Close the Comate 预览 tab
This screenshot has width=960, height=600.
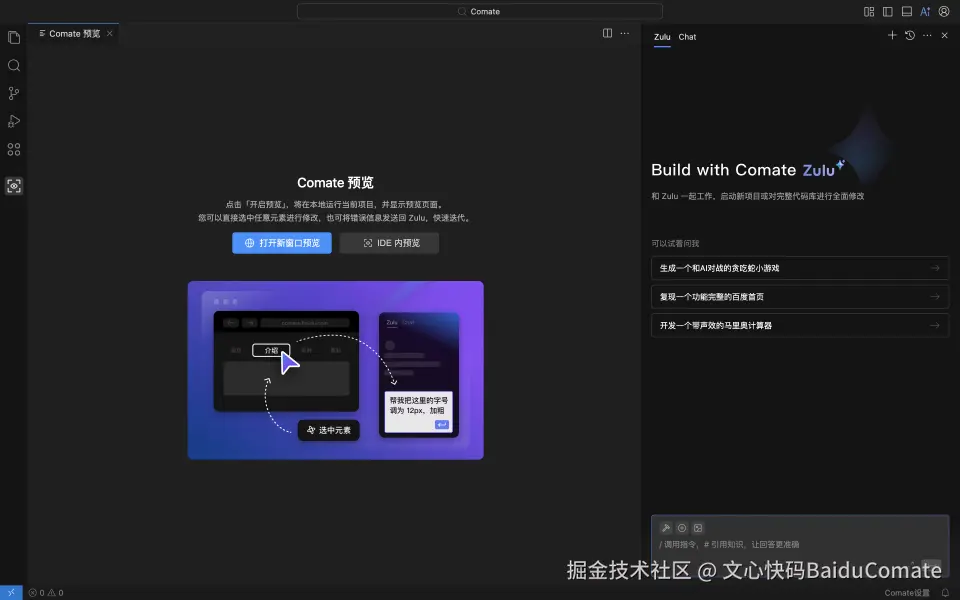point(110,34)
